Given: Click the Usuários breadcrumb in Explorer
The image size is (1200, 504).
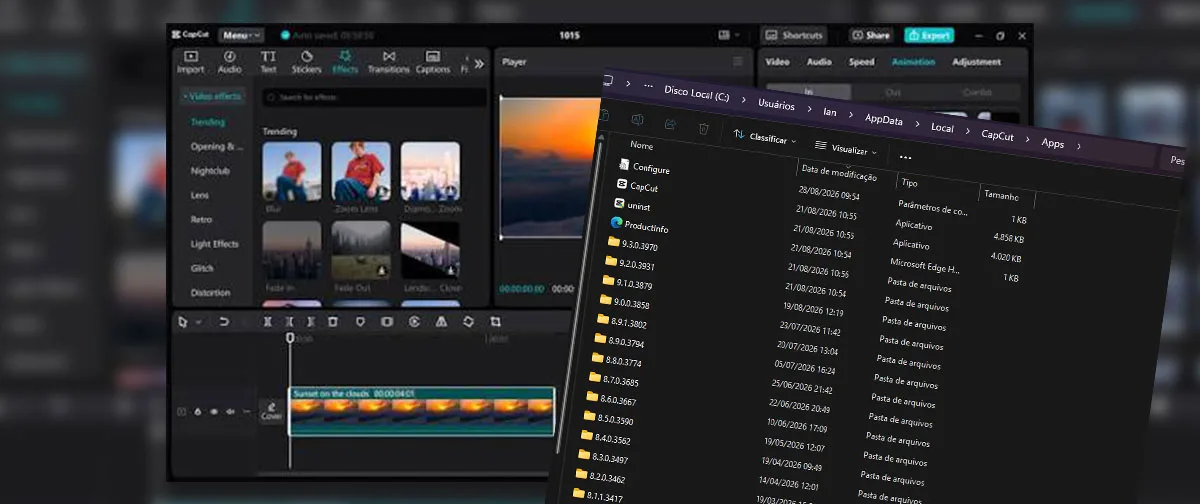Looking at the screenshot, I should point(776,104).
